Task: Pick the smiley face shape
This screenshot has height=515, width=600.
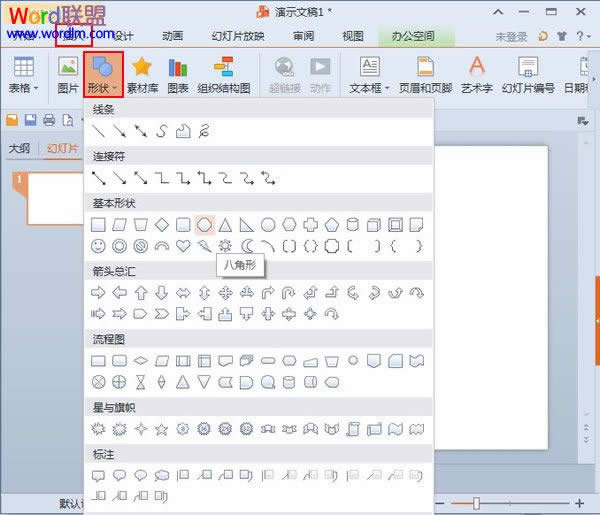Action: point(98,246)
